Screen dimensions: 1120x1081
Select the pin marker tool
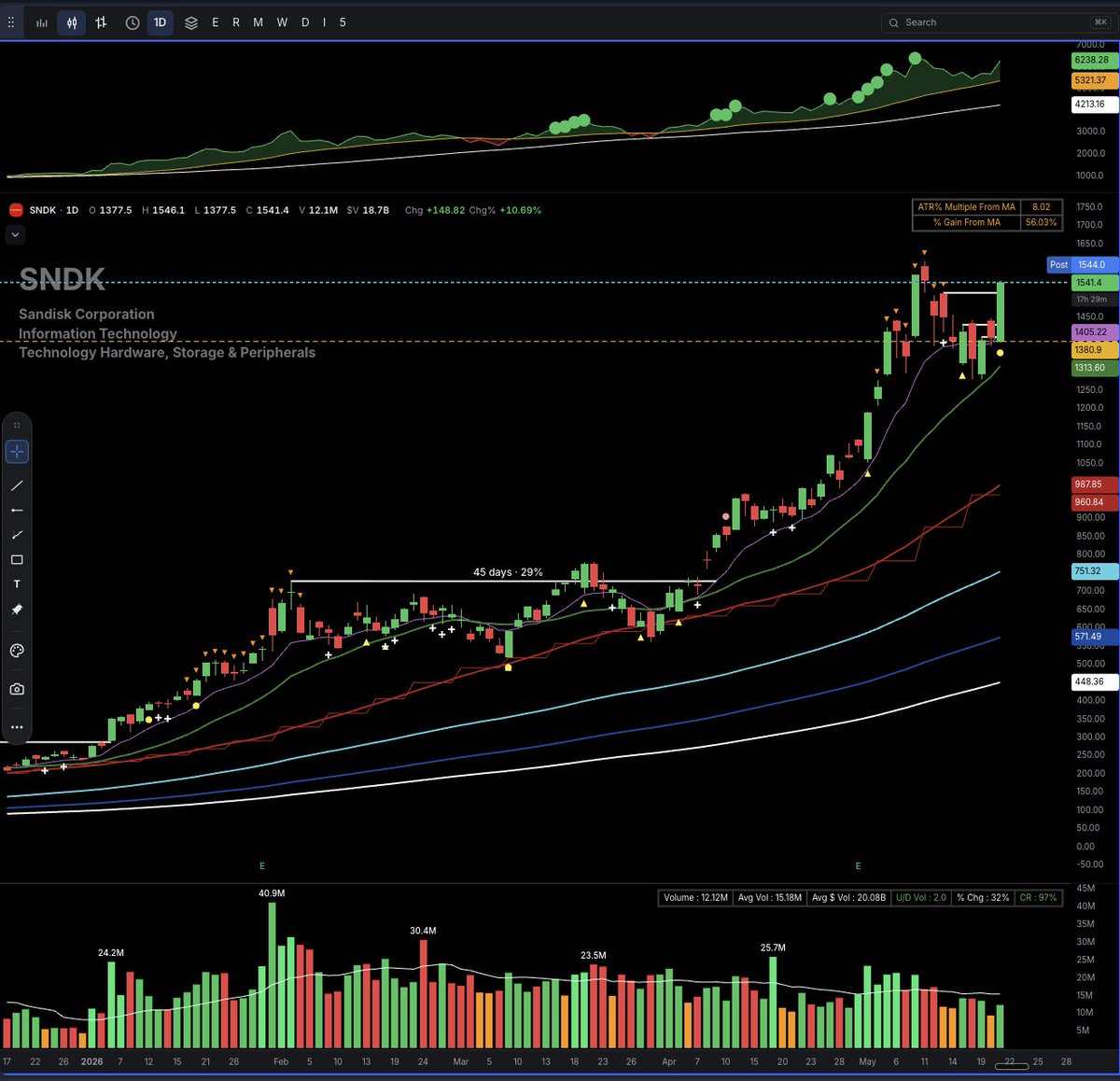(x=17, y=610)
